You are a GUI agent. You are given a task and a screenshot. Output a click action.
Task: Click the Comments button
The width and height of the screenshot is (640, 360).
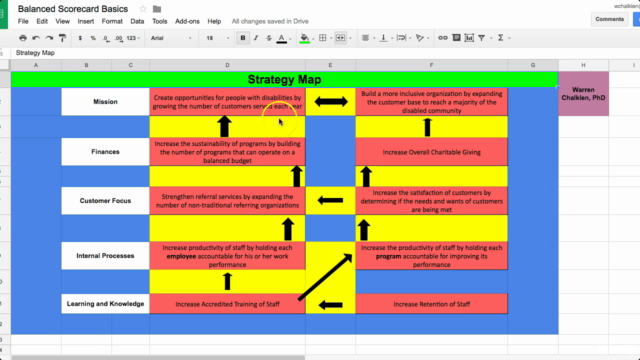pos(609,19)
